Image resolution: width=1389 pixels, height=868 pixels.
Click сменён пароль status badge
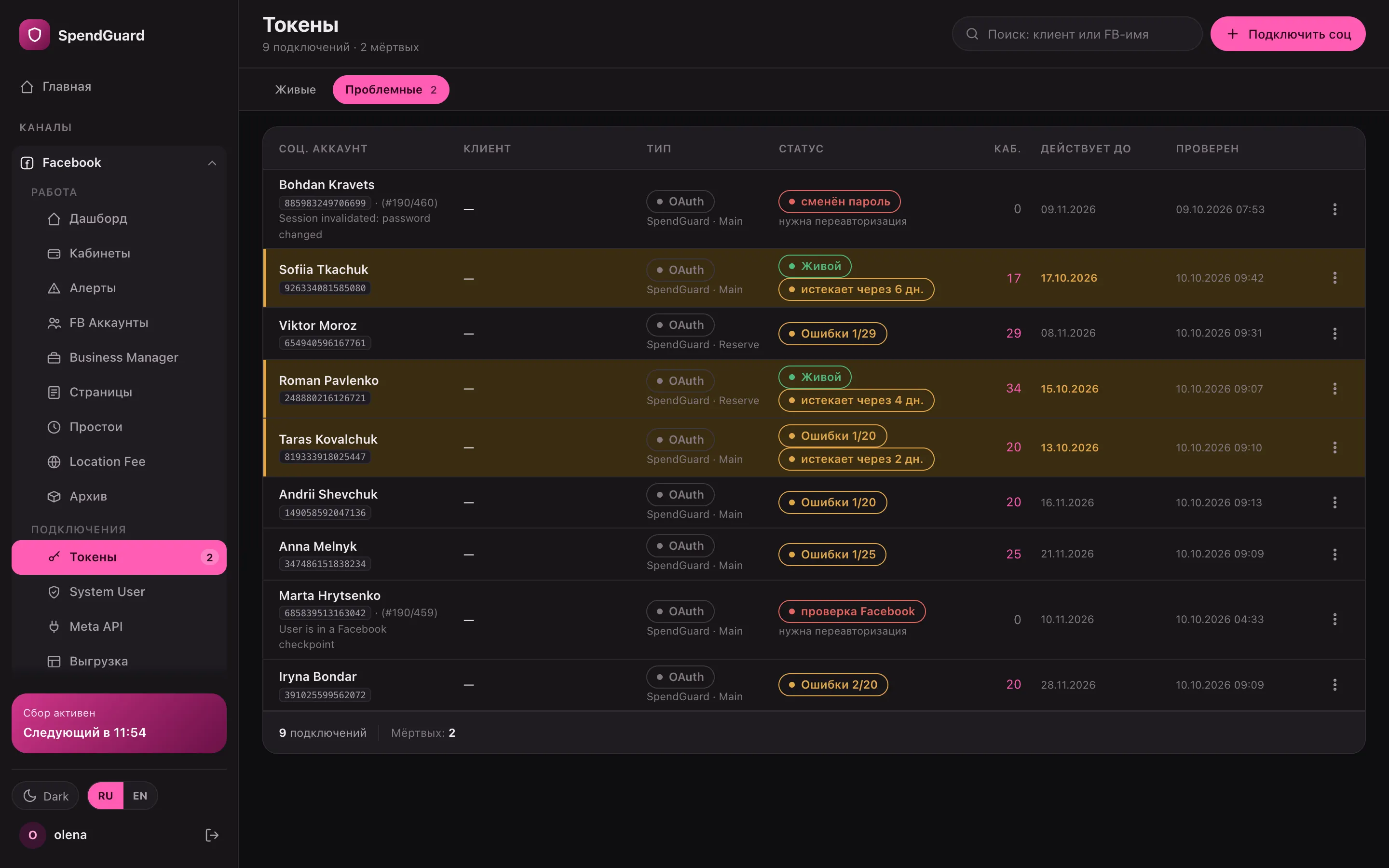839,202
